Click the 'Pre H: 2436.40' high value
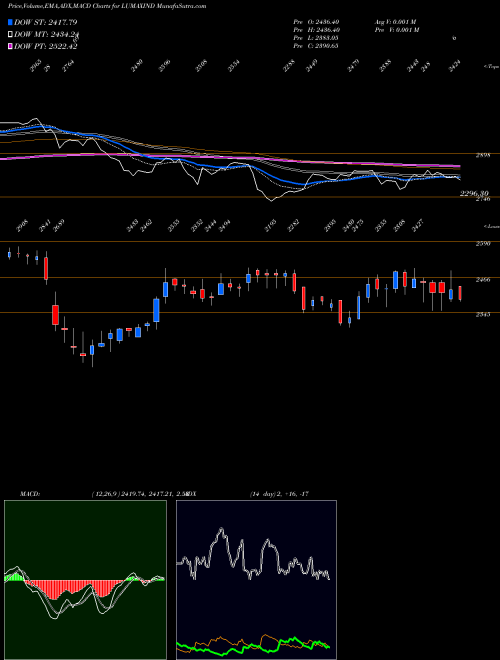Viewport: 500px width, 660px height. tap(316, 30)
